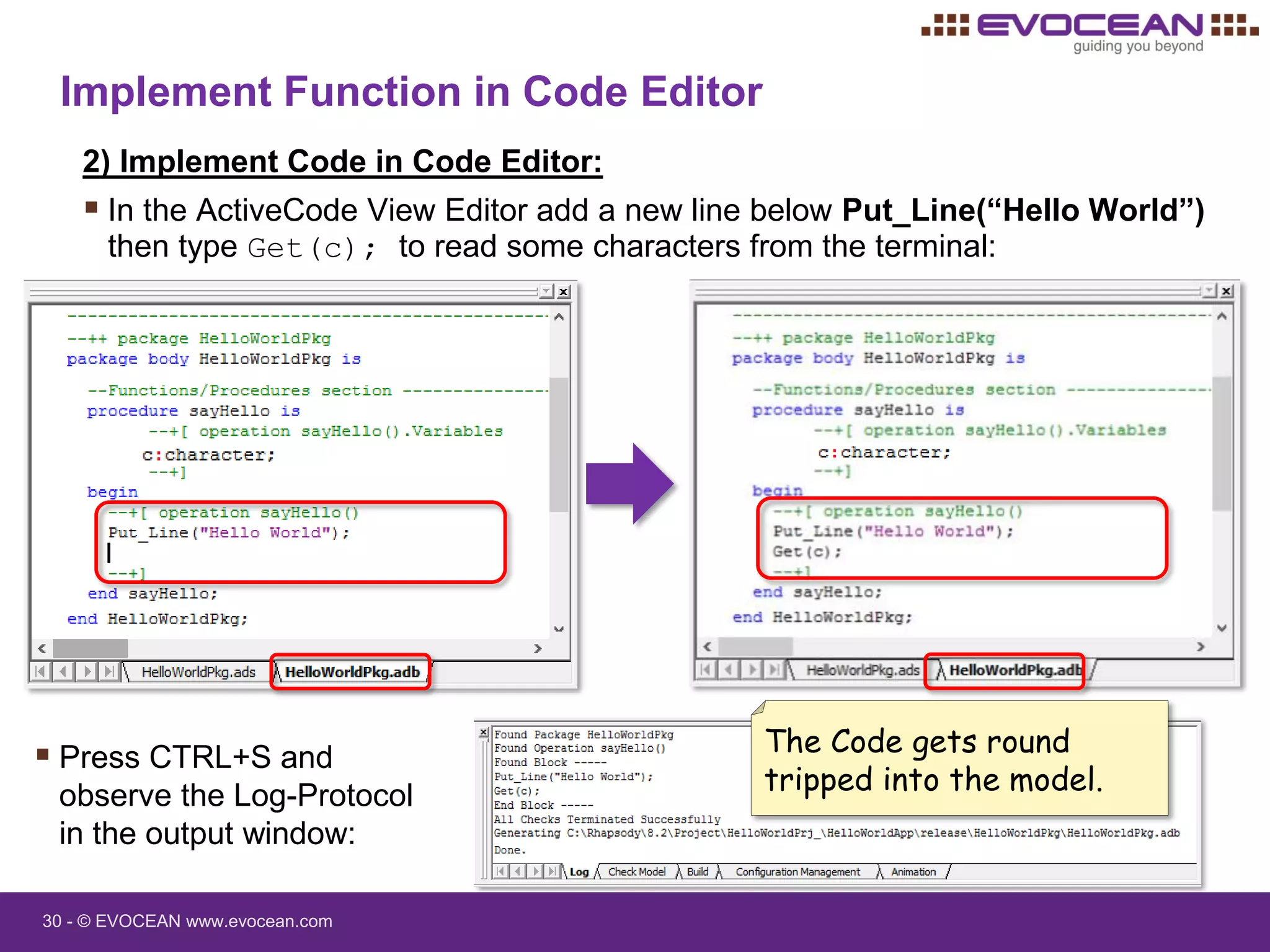Click Put_Line("Hello World"); line in left editor
1270x952 pixels.
229,533
